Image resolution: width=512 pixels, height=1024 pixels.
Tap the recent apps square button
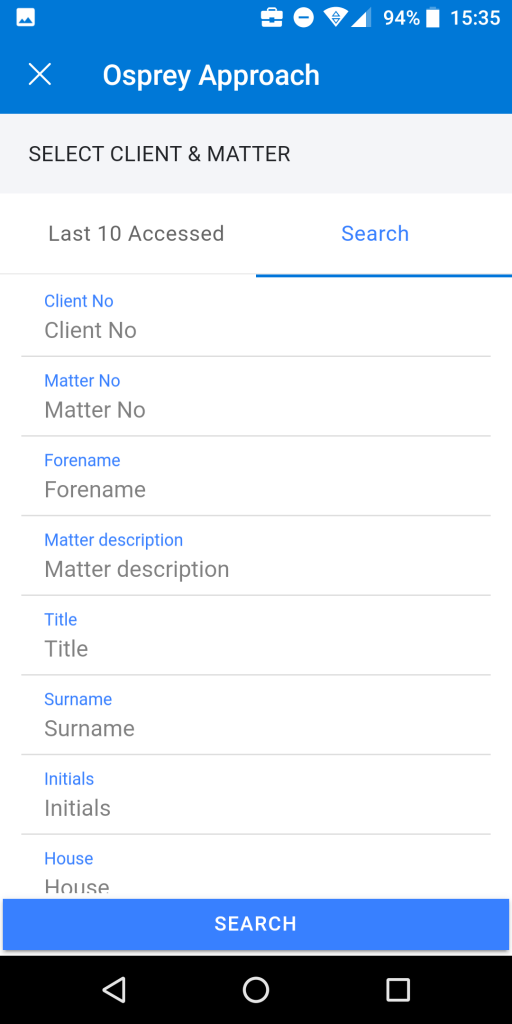tap(397, 990)
